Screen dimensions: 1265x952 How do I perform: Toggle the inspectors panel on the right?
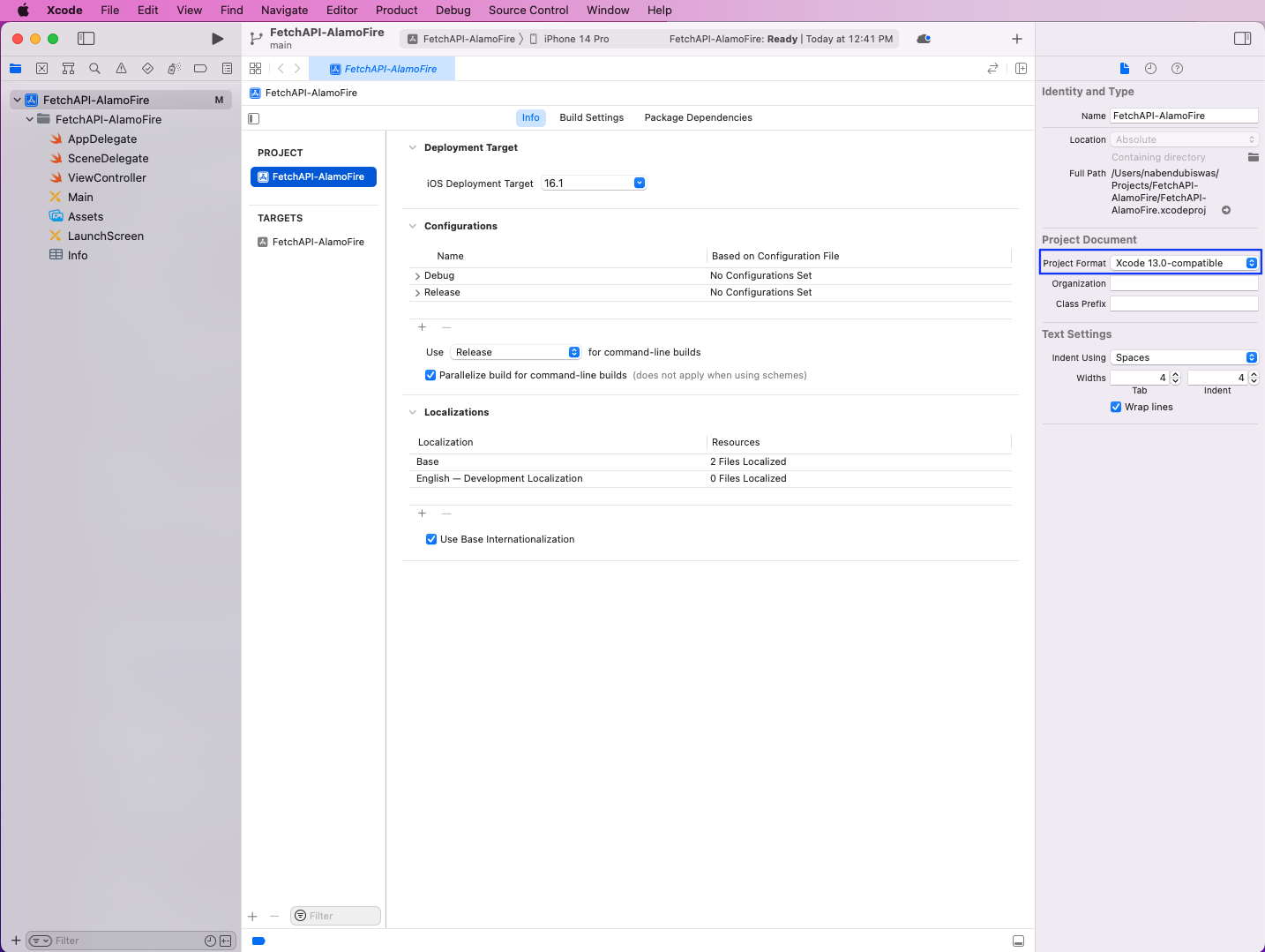click(1242, 39)
